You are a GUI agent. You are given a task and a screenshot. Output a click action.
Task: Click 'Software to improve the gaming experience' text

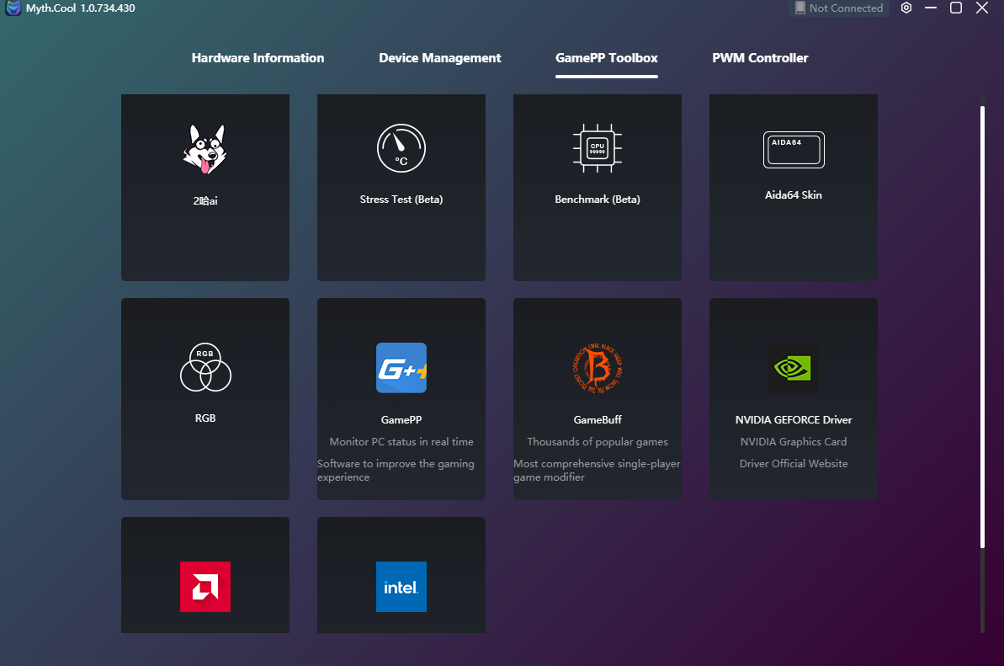point(396,470)
